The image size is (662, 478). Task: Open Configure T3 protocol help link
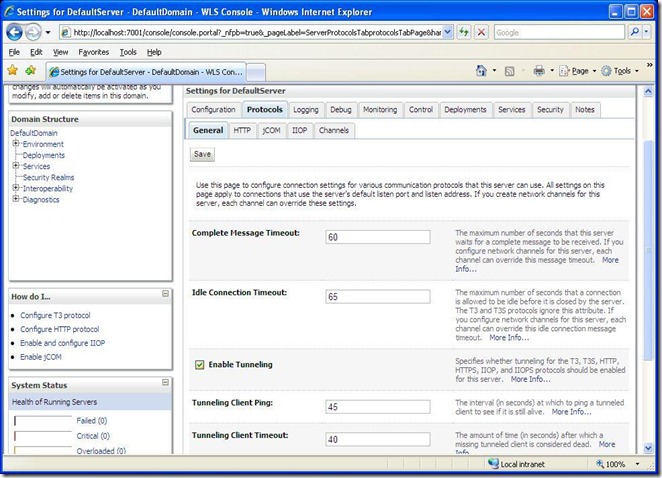(x=55, y=315)
